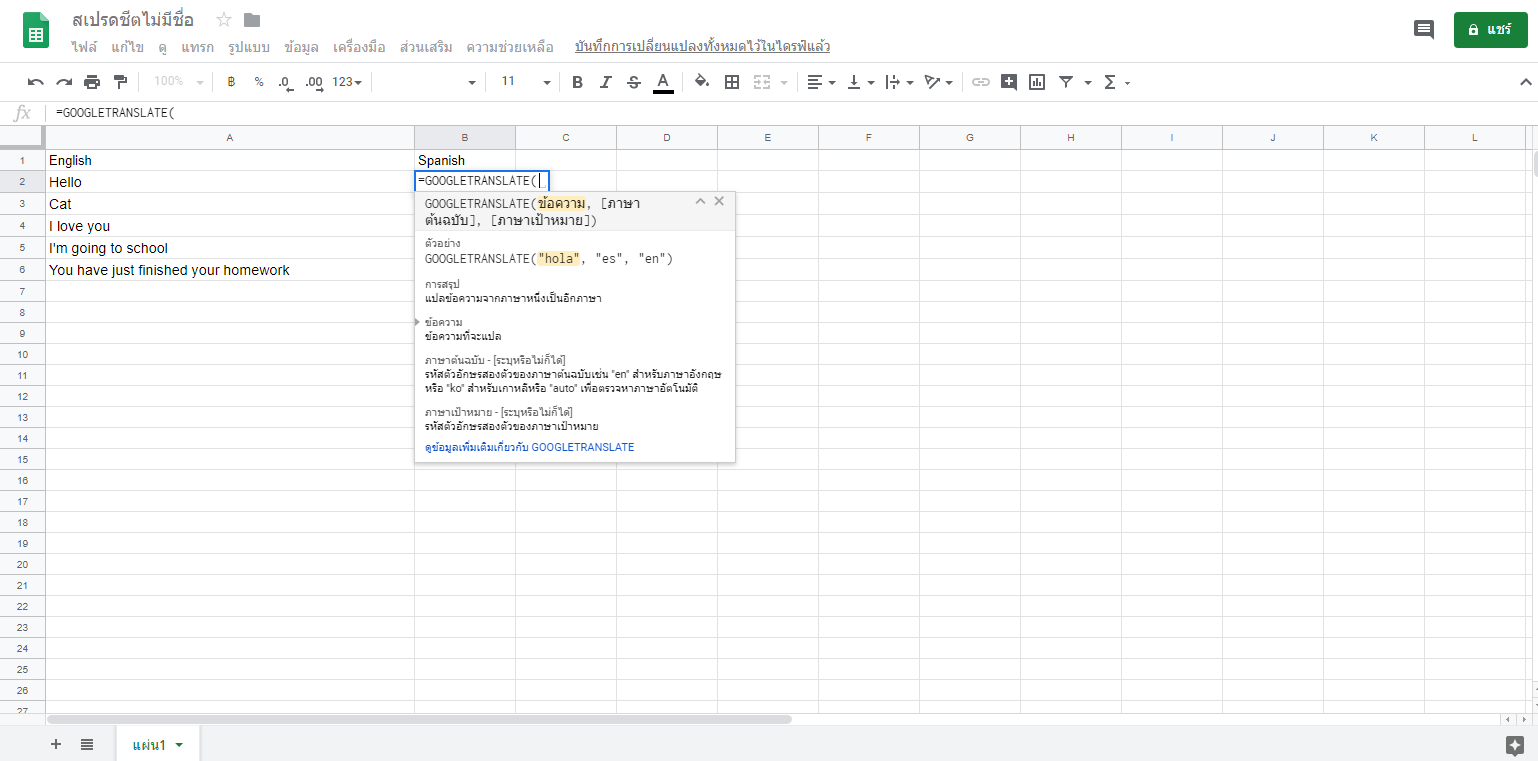Open the fill color picker

click(x=702, y=82)
